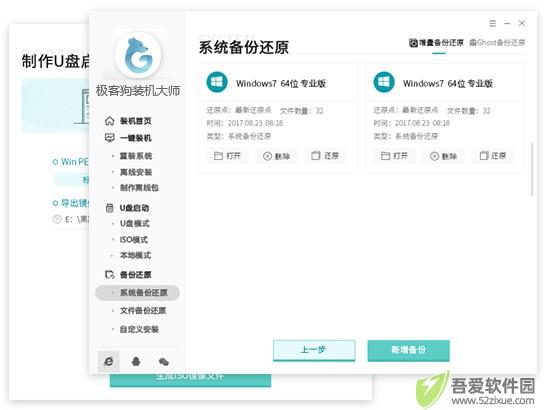Click the backup icon beside 备份还原
544x410 pixels.
coord(110,275)
